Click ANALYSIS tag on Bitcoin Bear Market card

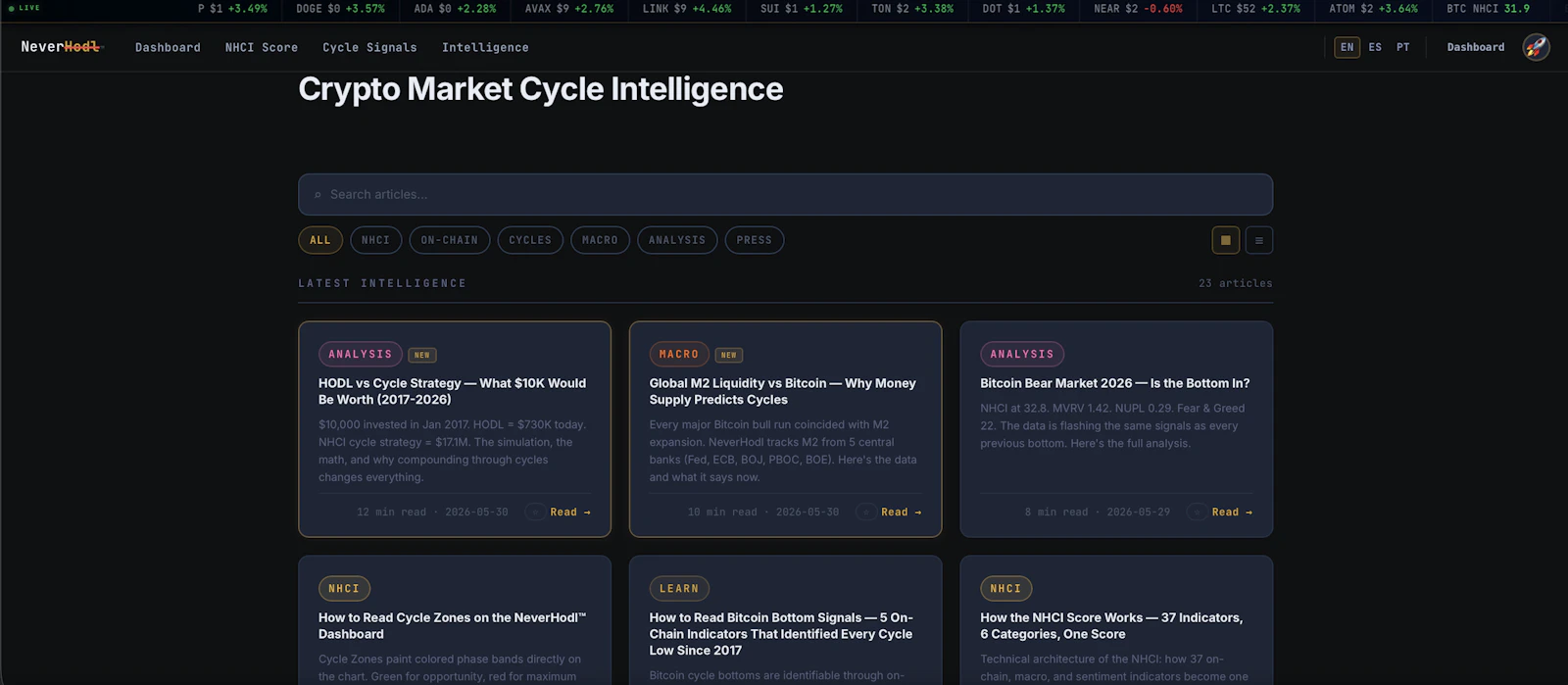tap(1022, 354)
